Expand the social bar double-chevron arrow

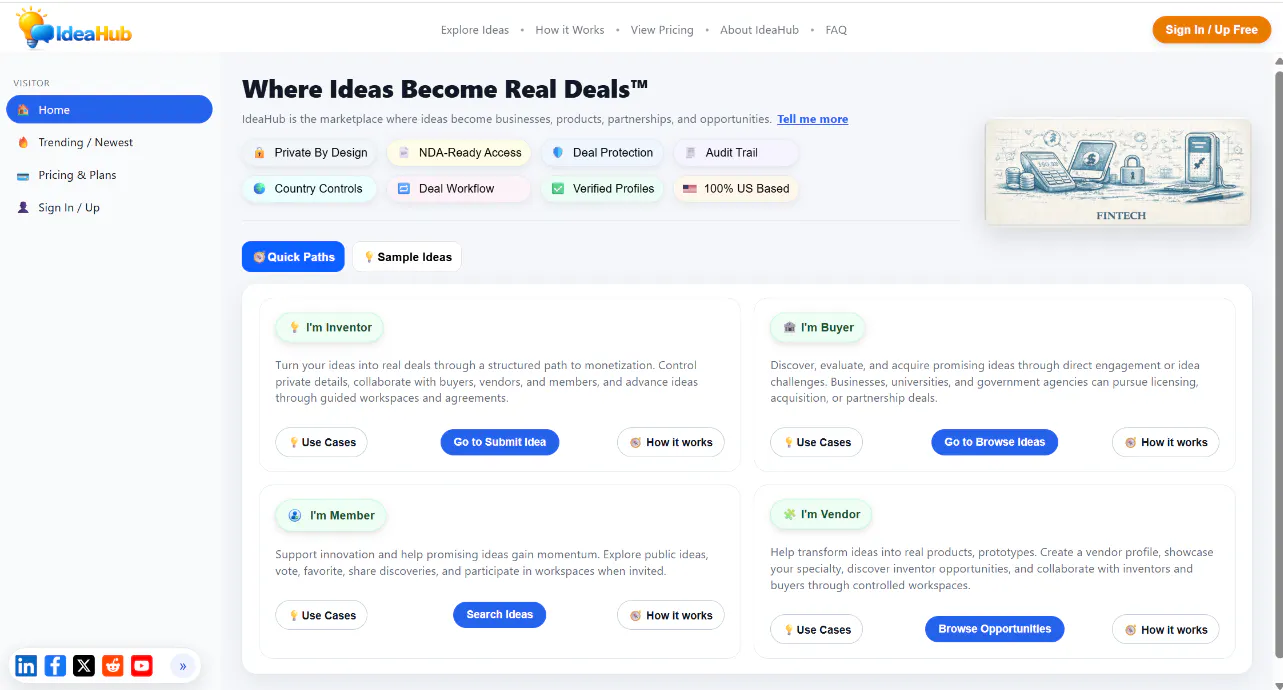click(183, 665)
